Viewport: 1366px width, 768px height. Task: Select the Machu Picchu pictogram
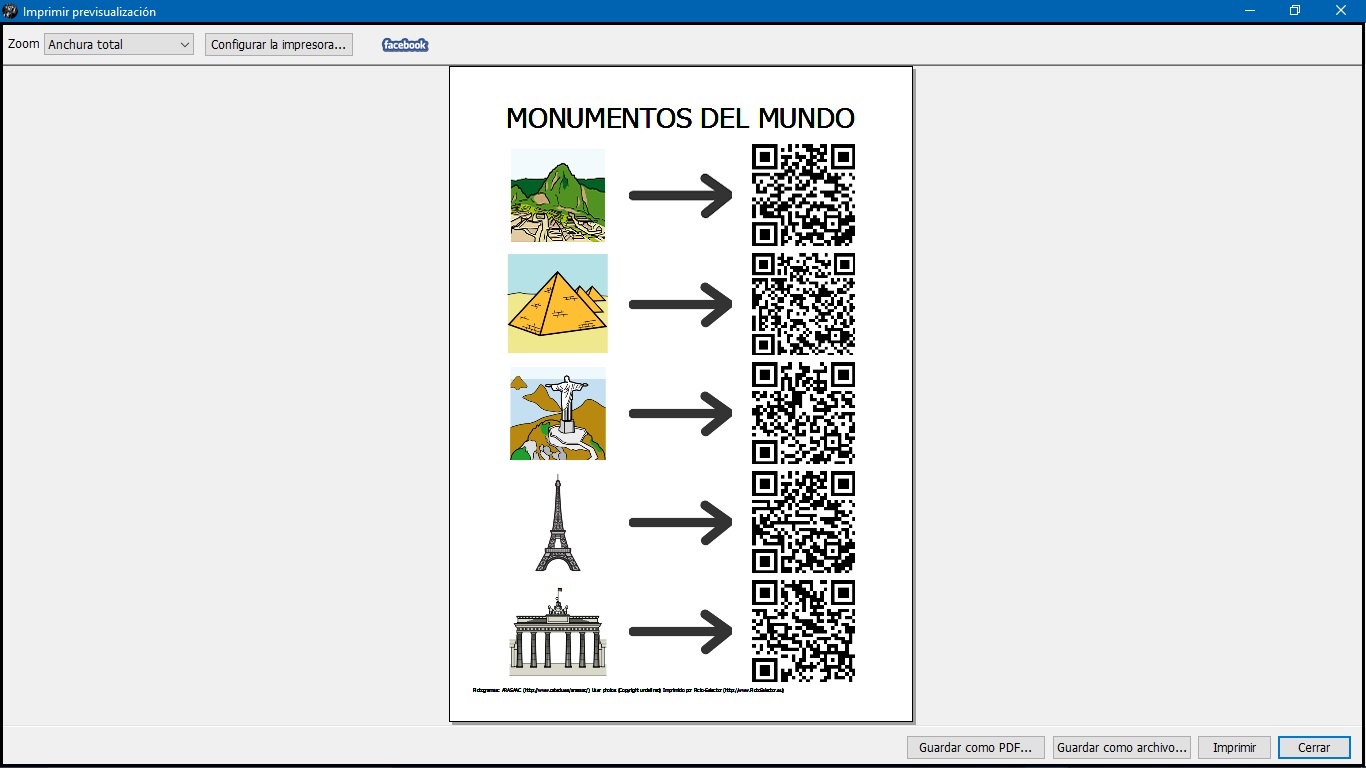(x=558, y=195)
